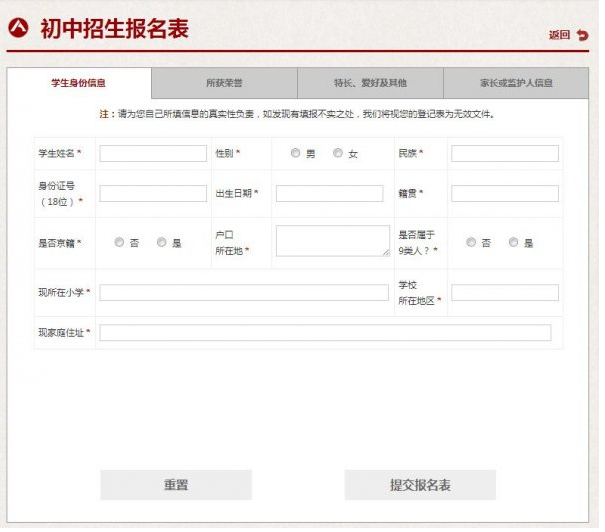Switch to the 学生身份信息 tab
605x532 pixels.
[79, 83]
